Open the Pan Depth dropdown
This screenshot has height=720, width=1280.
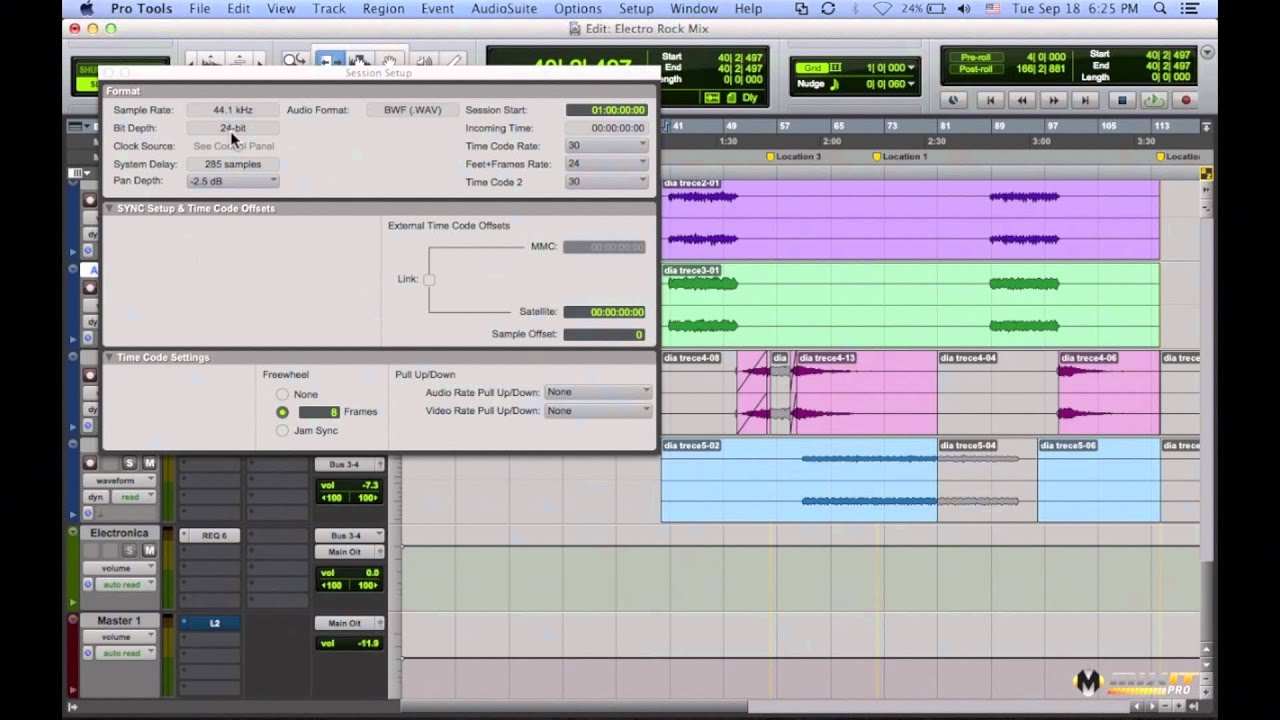(x=233, y=181)
